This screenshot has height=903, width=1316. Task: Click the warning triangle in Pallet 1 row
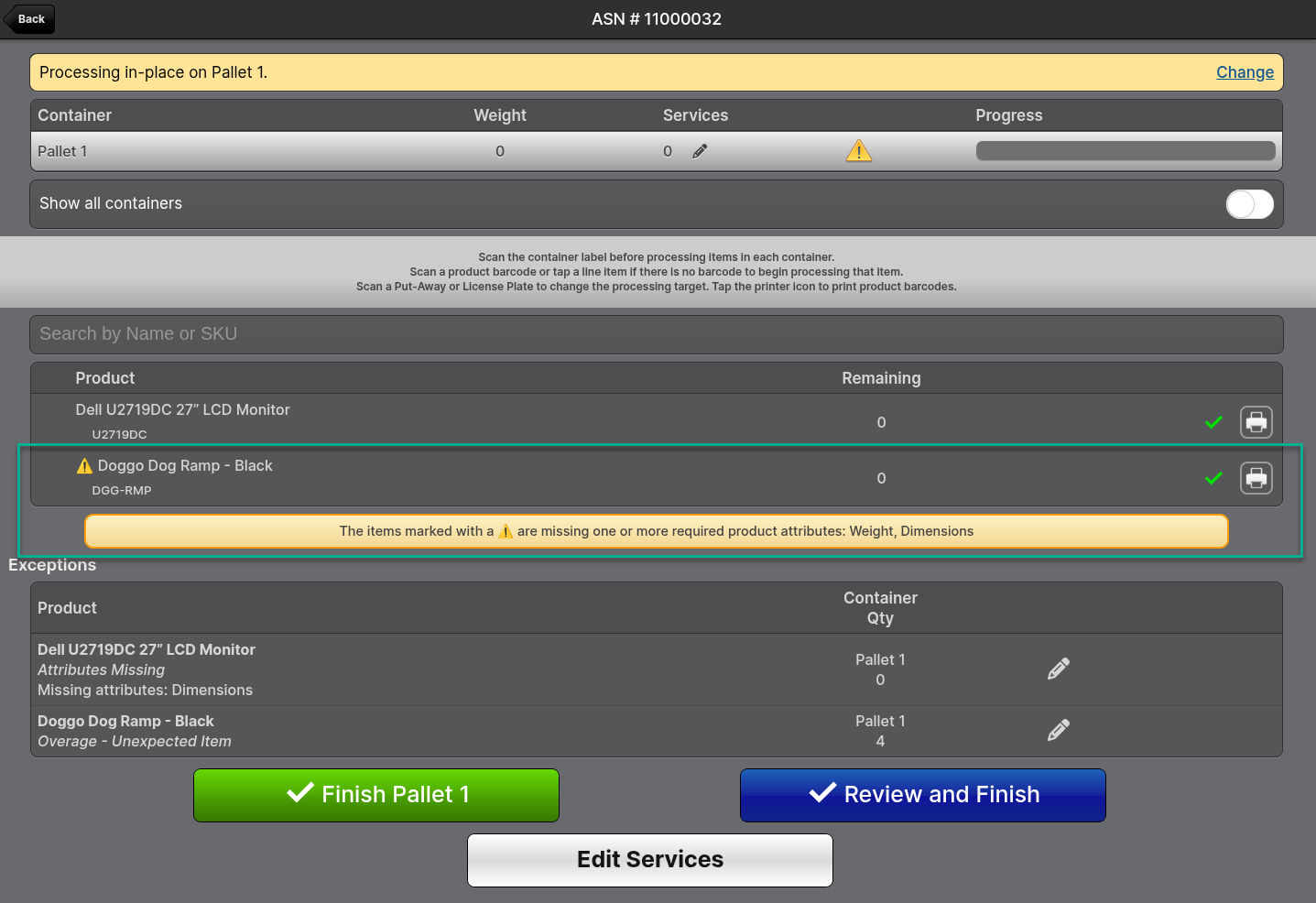(x=858, y=151)
